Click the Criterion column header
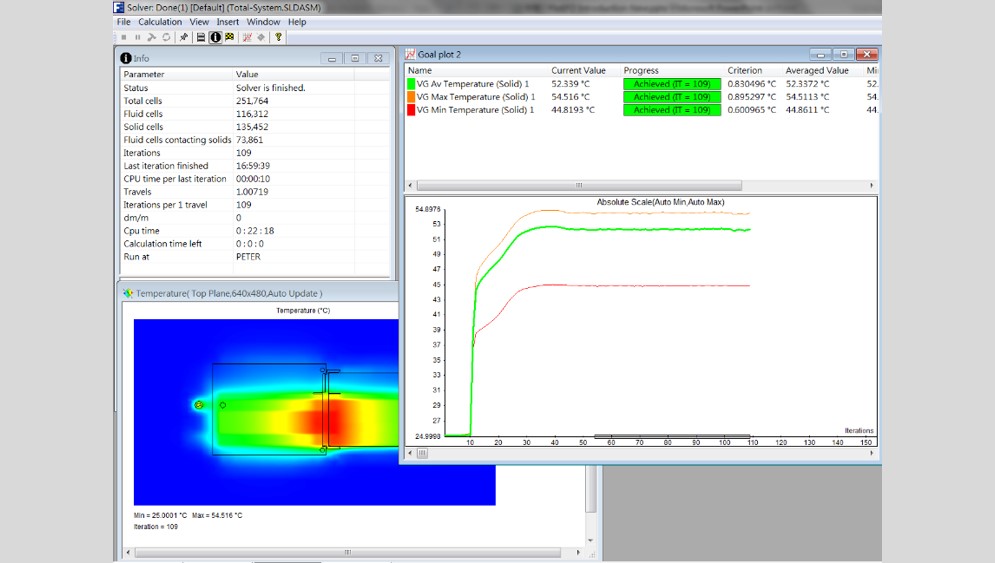This screenshot has height=563, width=995. (x=744, y=70)
